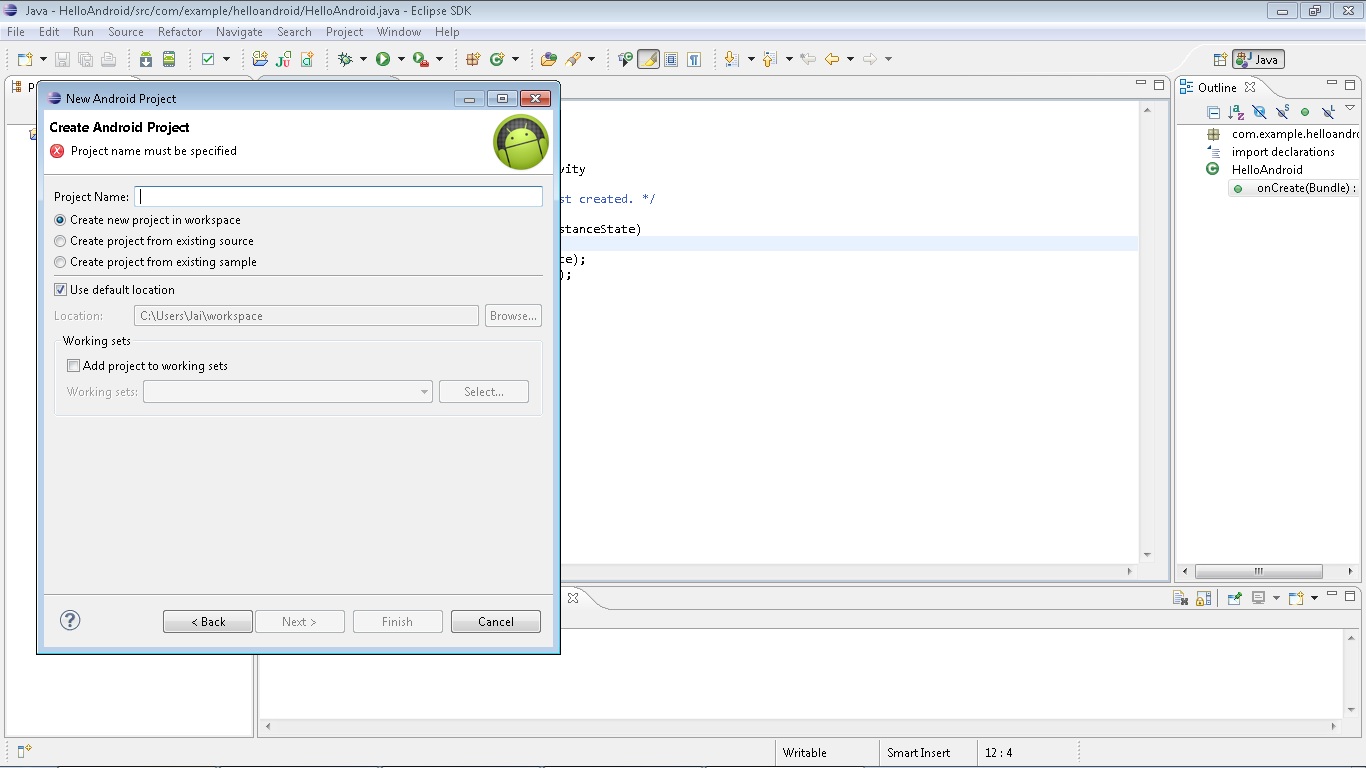Toggle Mark Occurrences highlighter icon

[x=648, y=59]
